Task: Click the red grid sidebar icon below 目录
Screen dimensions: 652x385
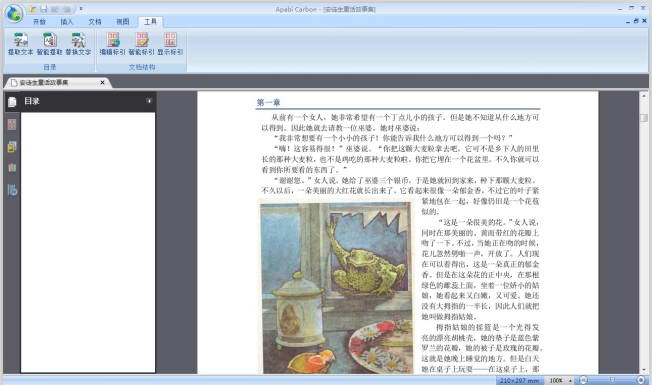Action: pyautogui.click(x=12, y=124)
